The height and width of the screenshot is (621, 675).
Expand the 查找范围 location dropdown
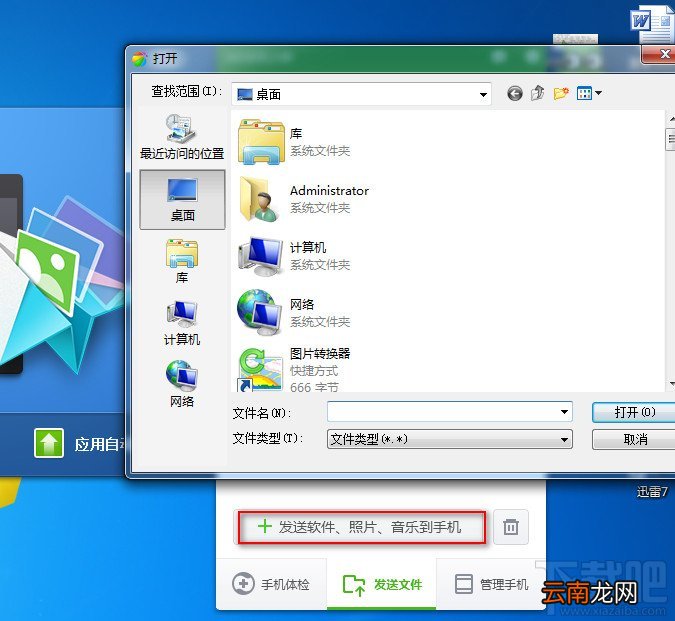point(483,95)
